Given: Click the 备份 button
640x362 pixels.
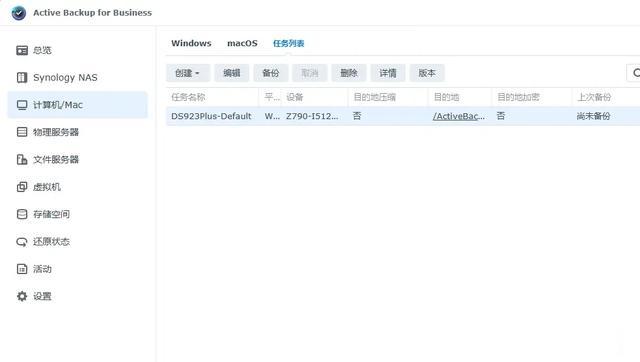Looking at the screenshot, I should click(x=271, y=73).
